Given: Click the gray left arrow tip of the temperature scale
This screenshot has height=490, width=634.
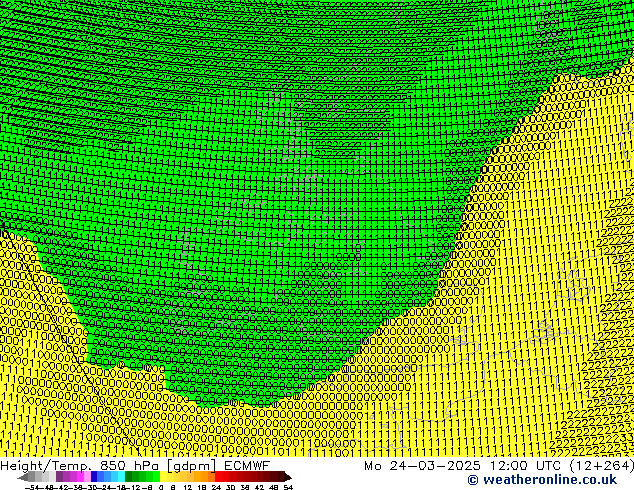Looking at the screenshot, I should click(x=23, y=478).
